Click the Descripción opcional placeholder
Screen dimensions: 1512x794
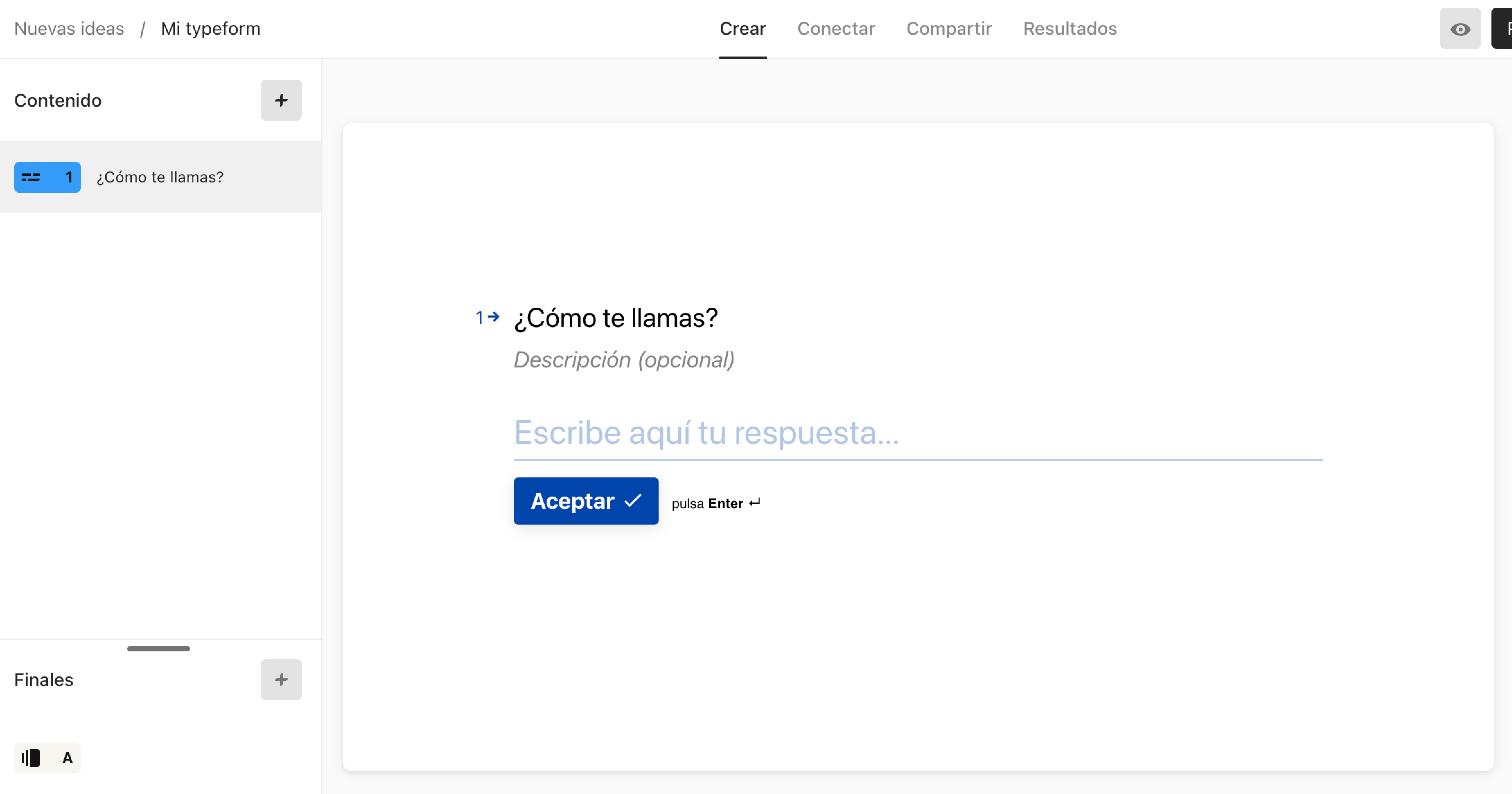click(x=624, y=360)
